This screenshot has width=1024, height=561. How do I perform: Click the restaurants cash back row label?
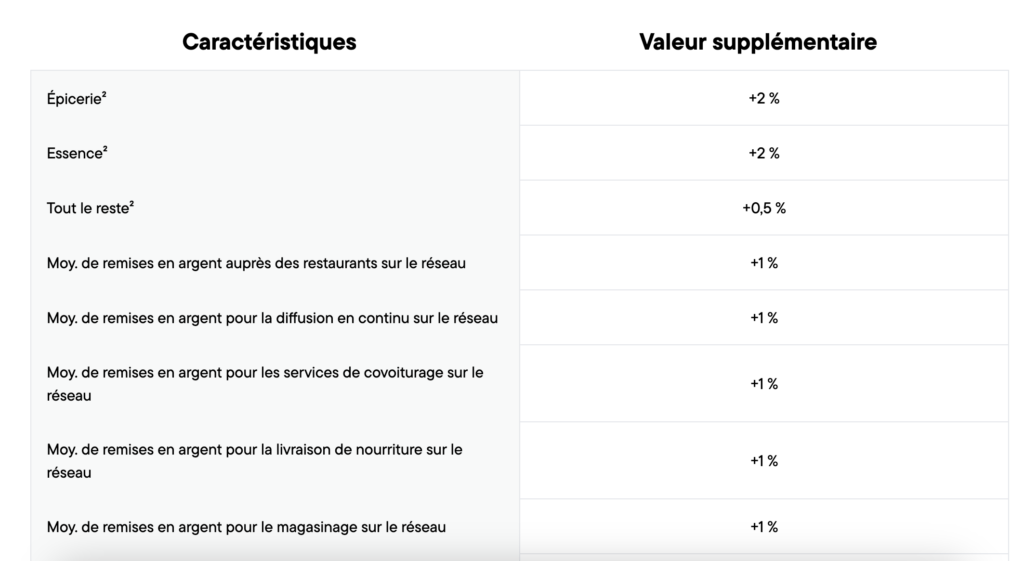click(256, 264)
